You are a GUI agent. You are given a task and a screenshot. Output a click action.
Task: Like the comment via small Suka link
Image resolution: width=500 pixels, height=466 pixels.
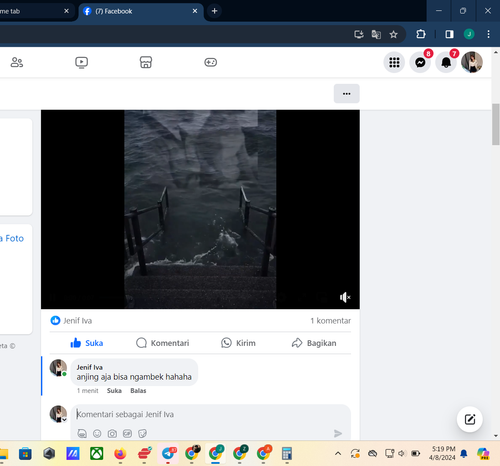tap(114, 391)
